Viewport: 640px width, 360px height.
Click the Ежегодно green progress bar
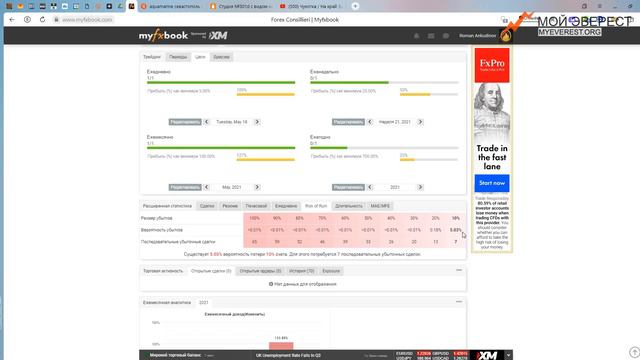(329, 148)
